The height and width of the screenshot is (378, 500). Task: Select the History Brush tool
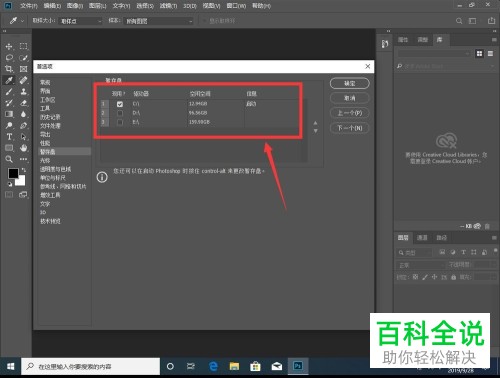tap(9, 103)
